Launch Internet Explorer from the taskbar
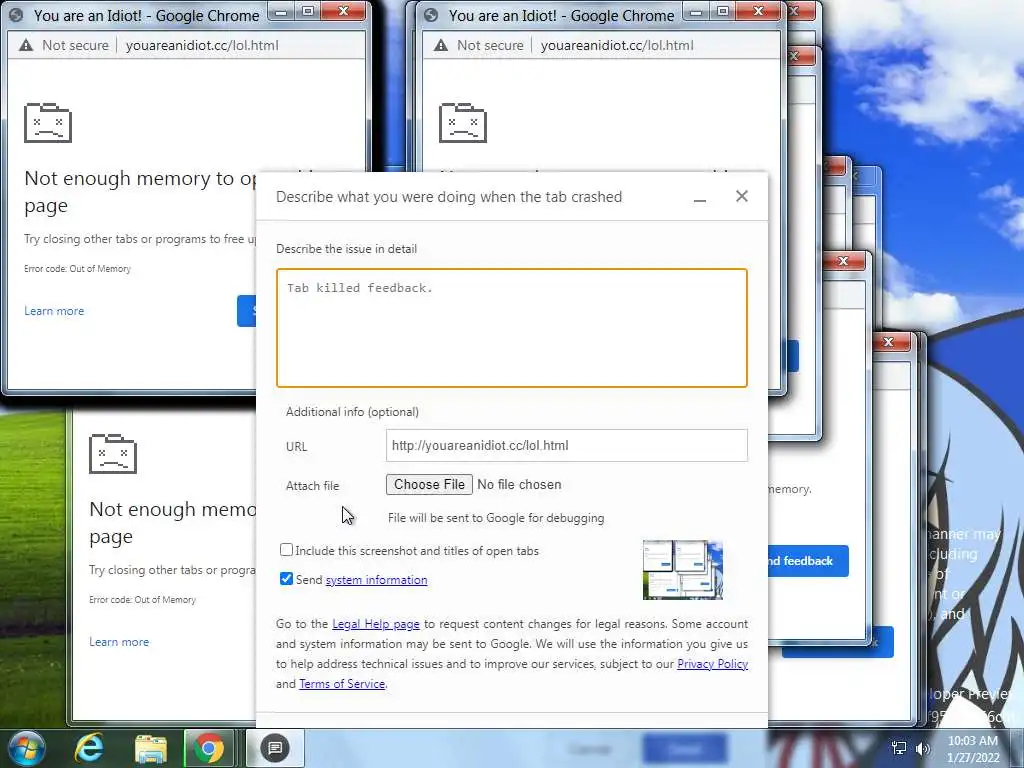 click(89, 748)
